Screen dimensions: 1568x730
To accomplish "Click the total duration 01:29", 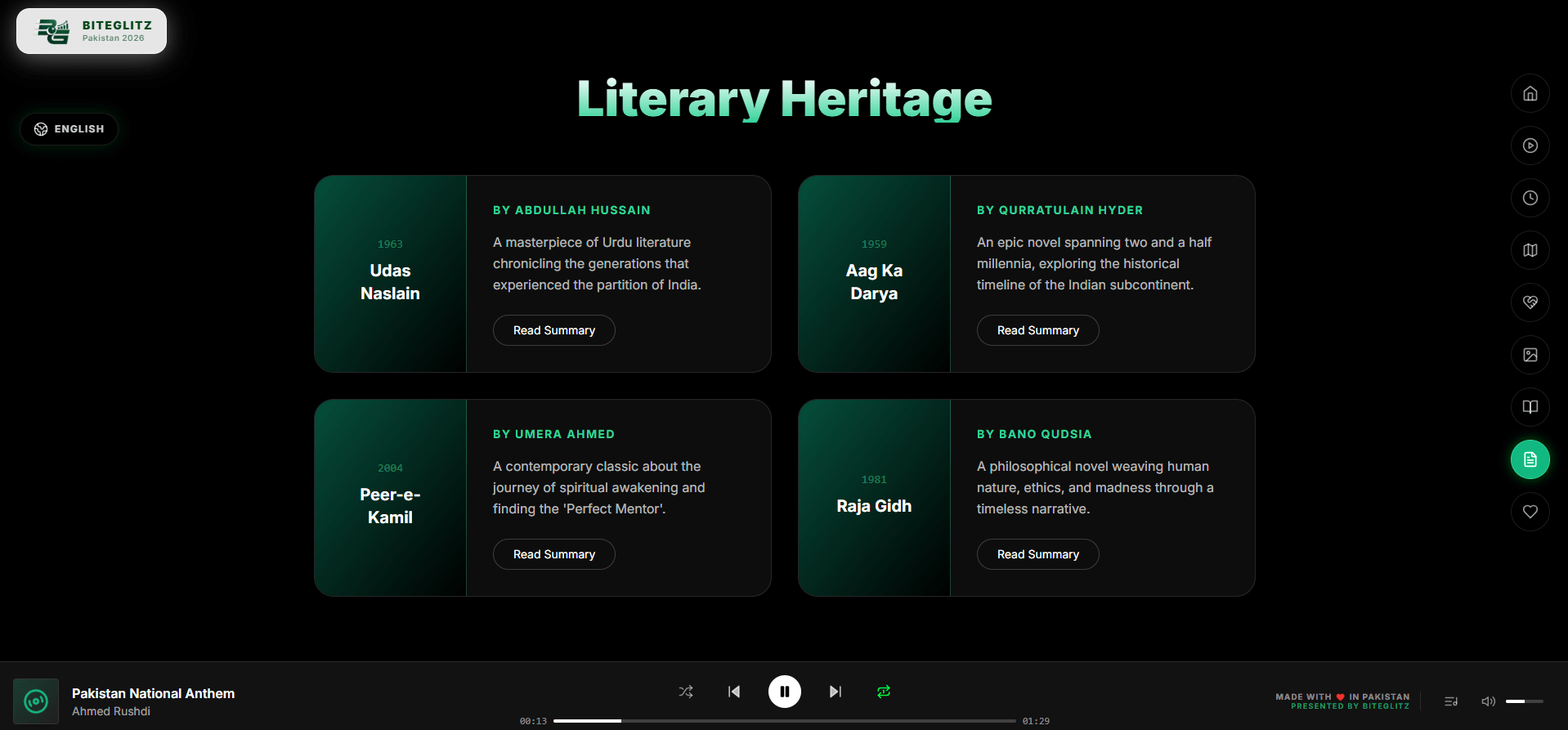I will [1036, 721].
